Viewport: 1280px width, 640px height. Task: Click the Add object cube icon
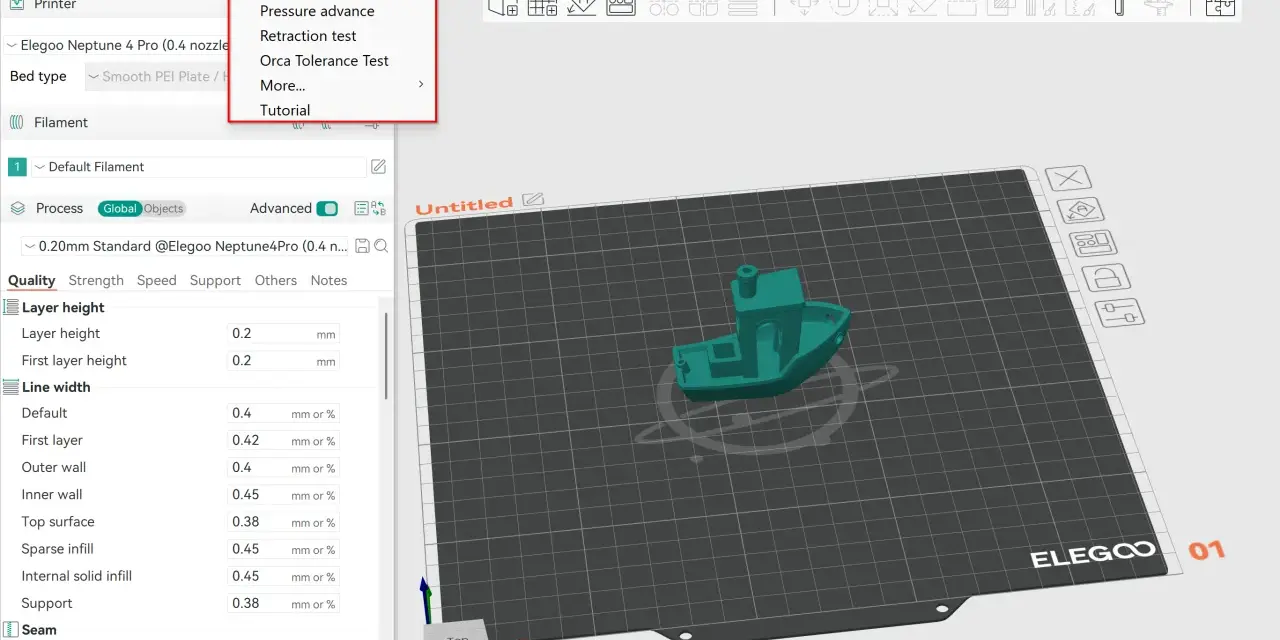pos(503,7)
